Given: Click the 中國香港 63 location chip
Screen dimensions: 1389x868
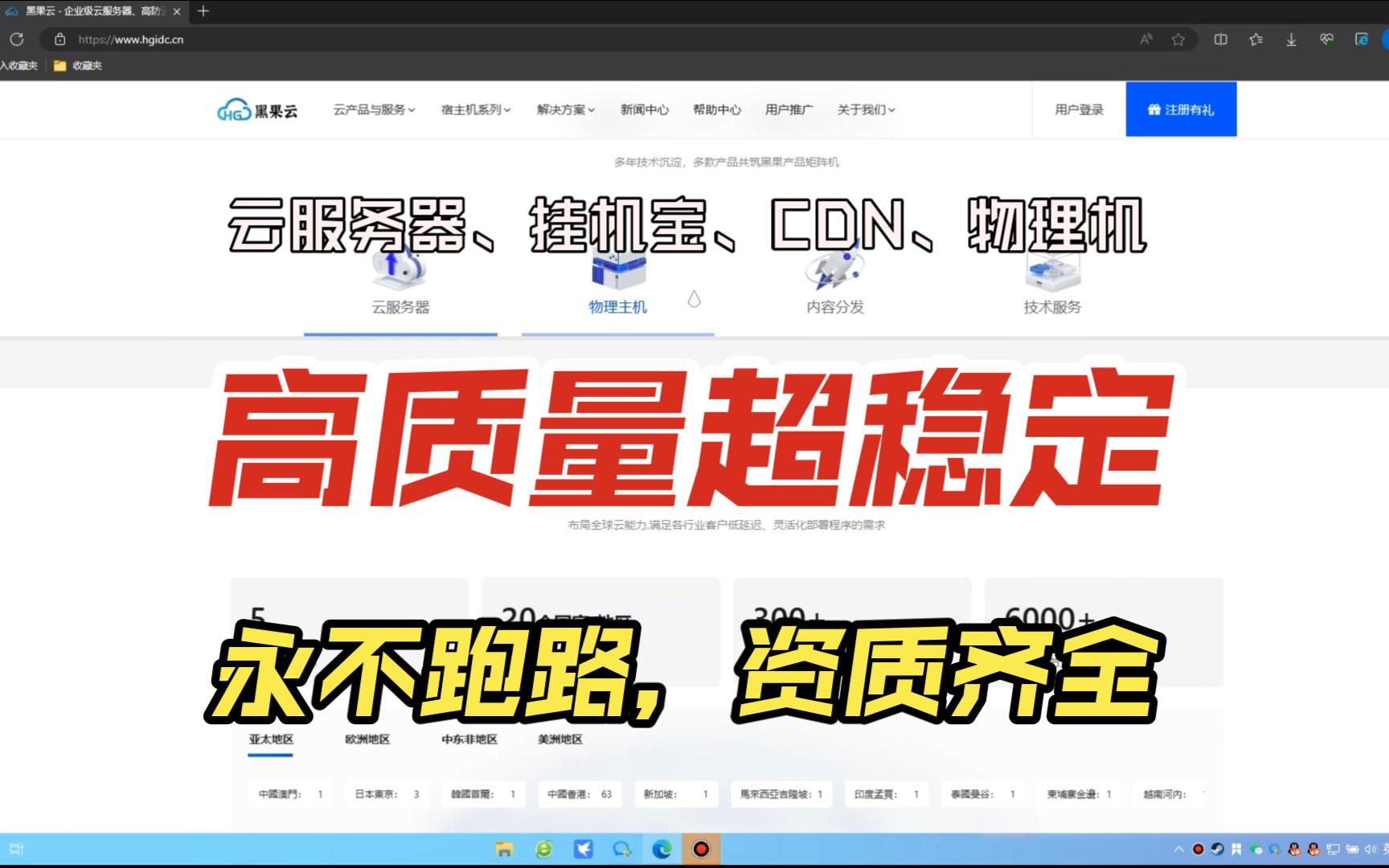Looking at the screenshot, I should (580, 794).
